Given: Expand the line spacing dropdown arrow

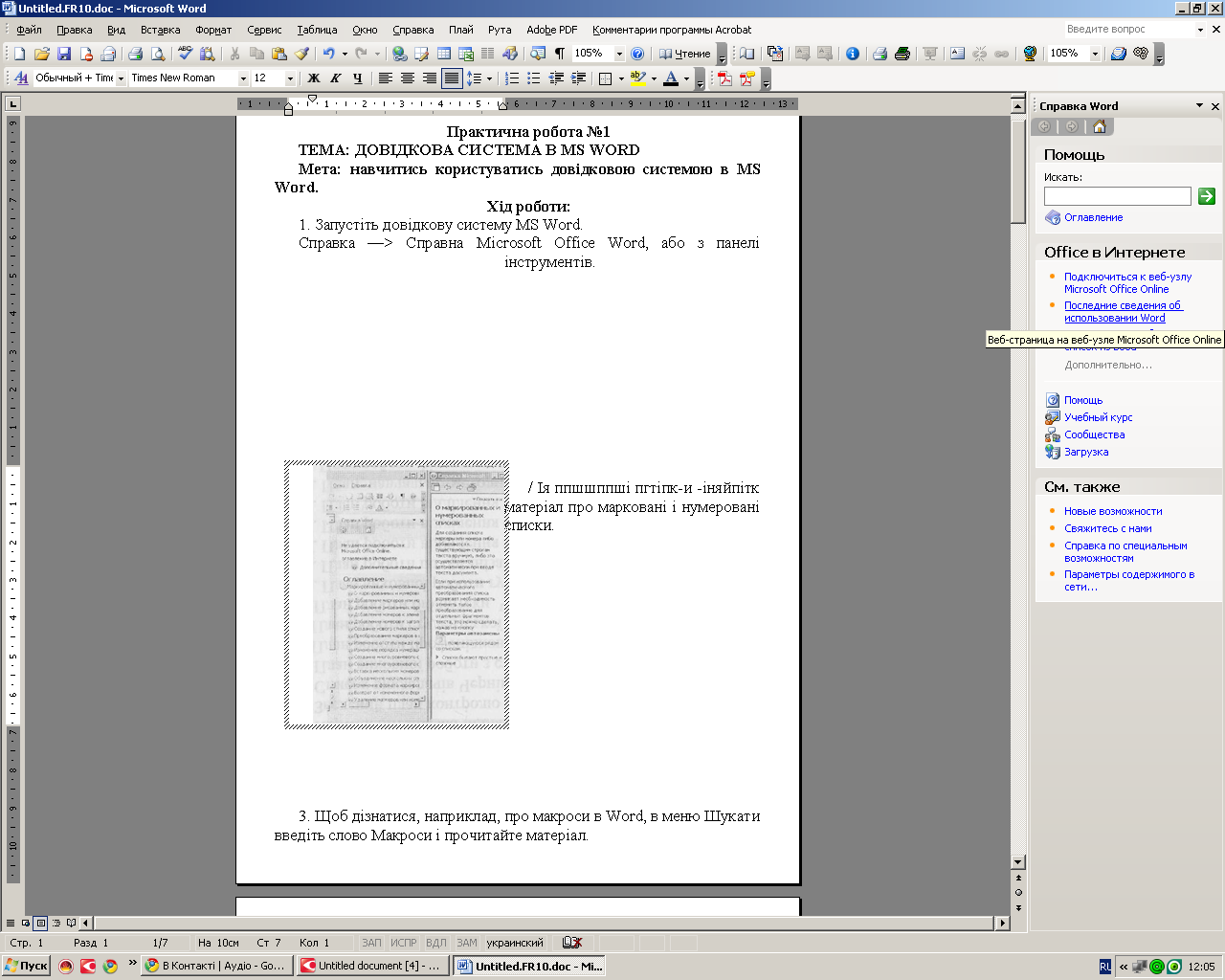Looking at the screenshot, I should [489, 78].
